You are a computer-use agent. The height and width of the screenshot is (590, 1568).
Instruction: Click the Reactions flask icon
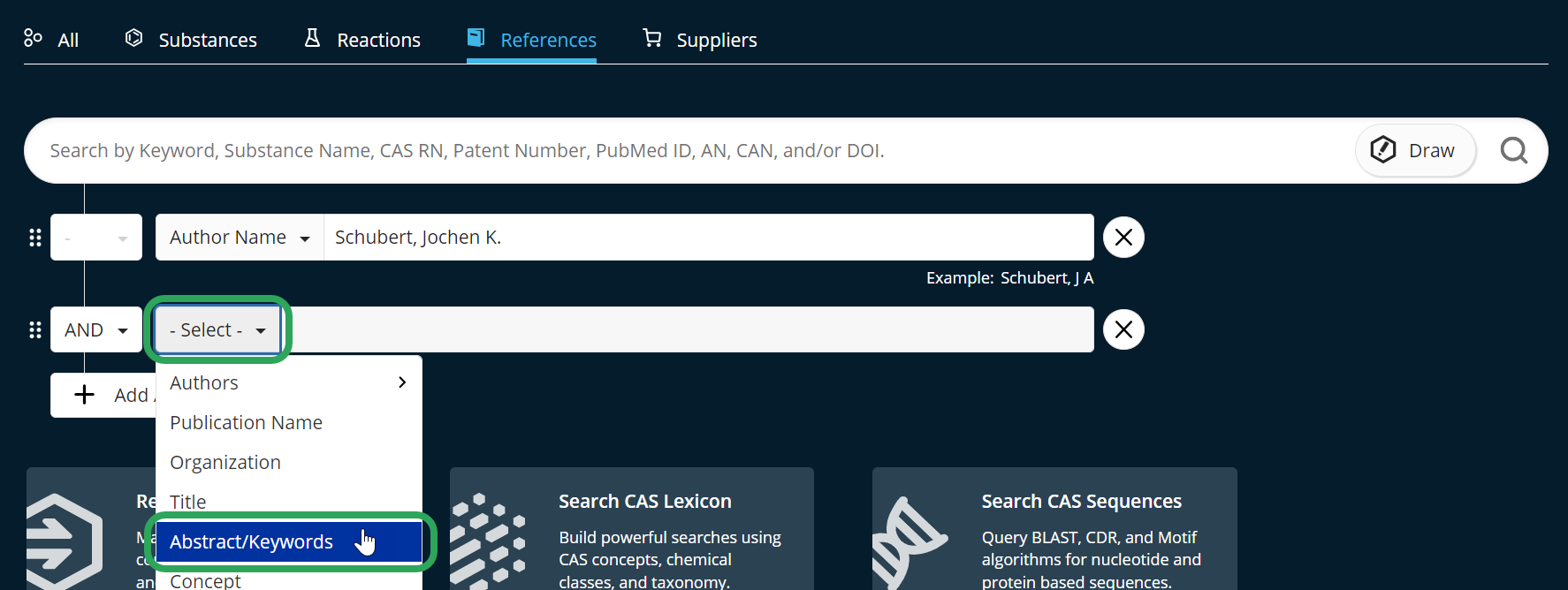[312, 38]
